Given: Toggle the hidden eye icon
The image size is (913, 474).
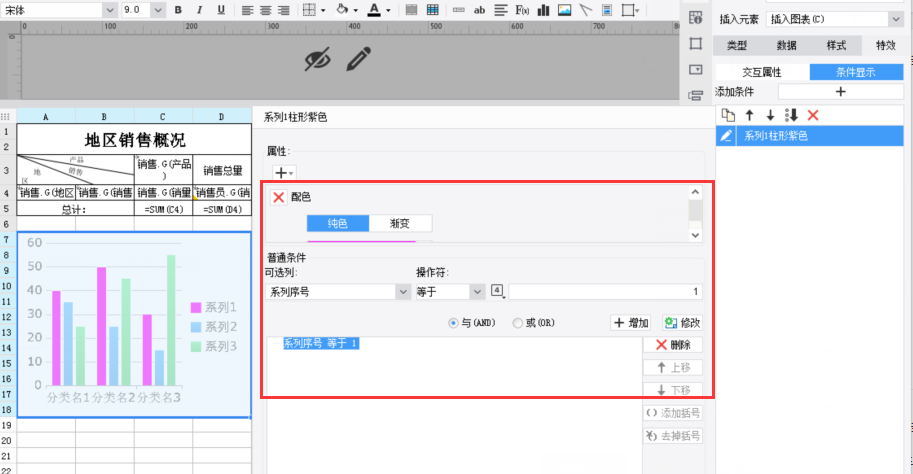Looking at the screenshot, I should pos(317,59).
